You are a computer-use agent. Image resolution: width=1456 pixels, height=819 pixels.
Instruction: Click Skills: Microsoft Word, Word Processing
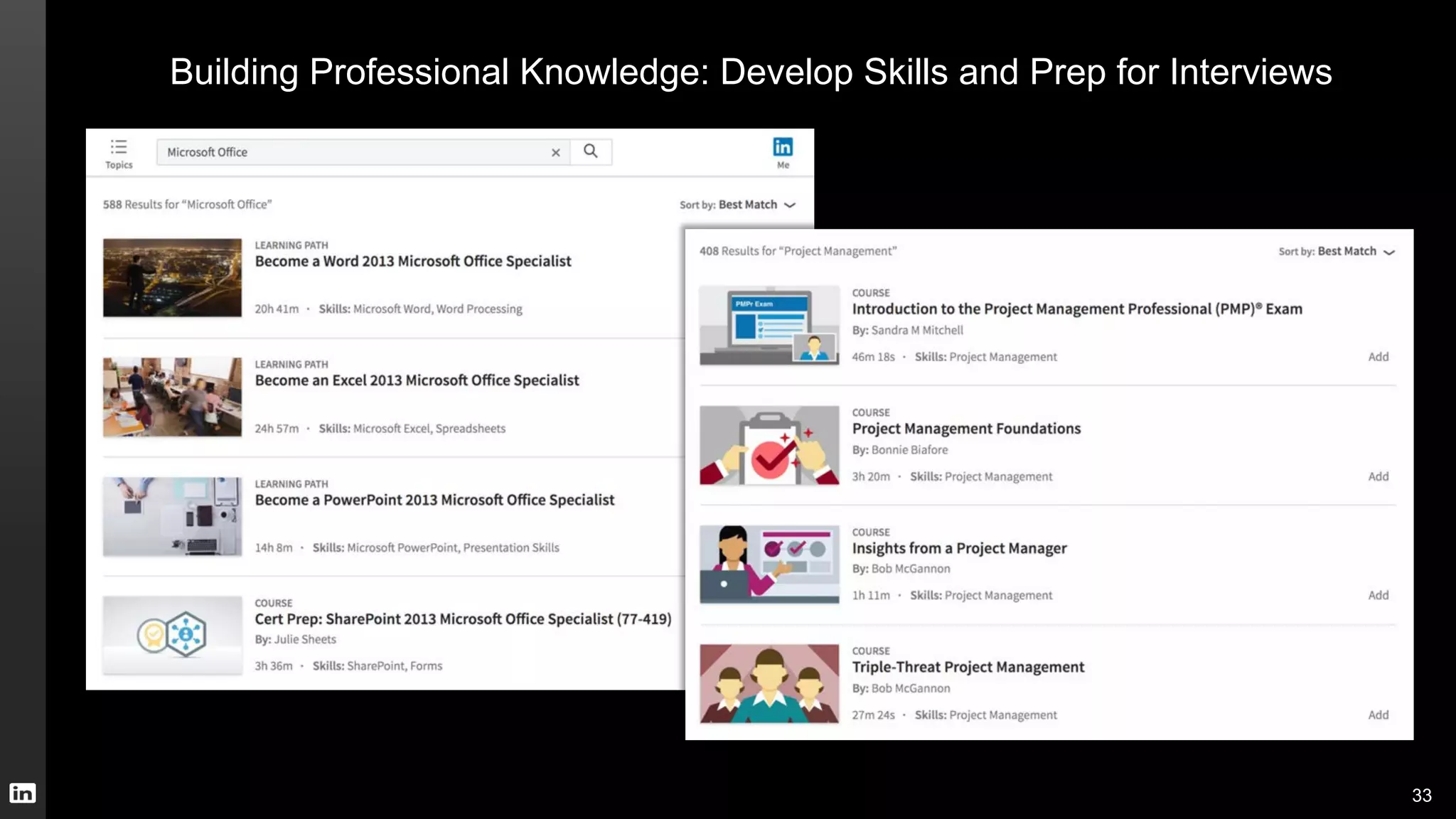(420, 309)
